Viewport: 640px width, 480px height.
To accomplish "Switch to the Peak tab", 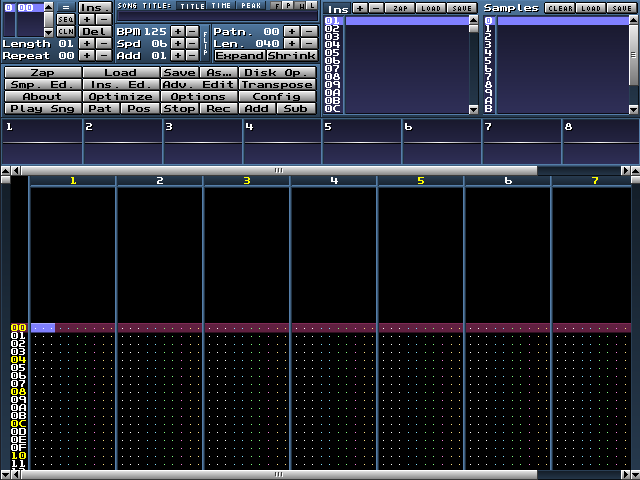I will 250,6.
